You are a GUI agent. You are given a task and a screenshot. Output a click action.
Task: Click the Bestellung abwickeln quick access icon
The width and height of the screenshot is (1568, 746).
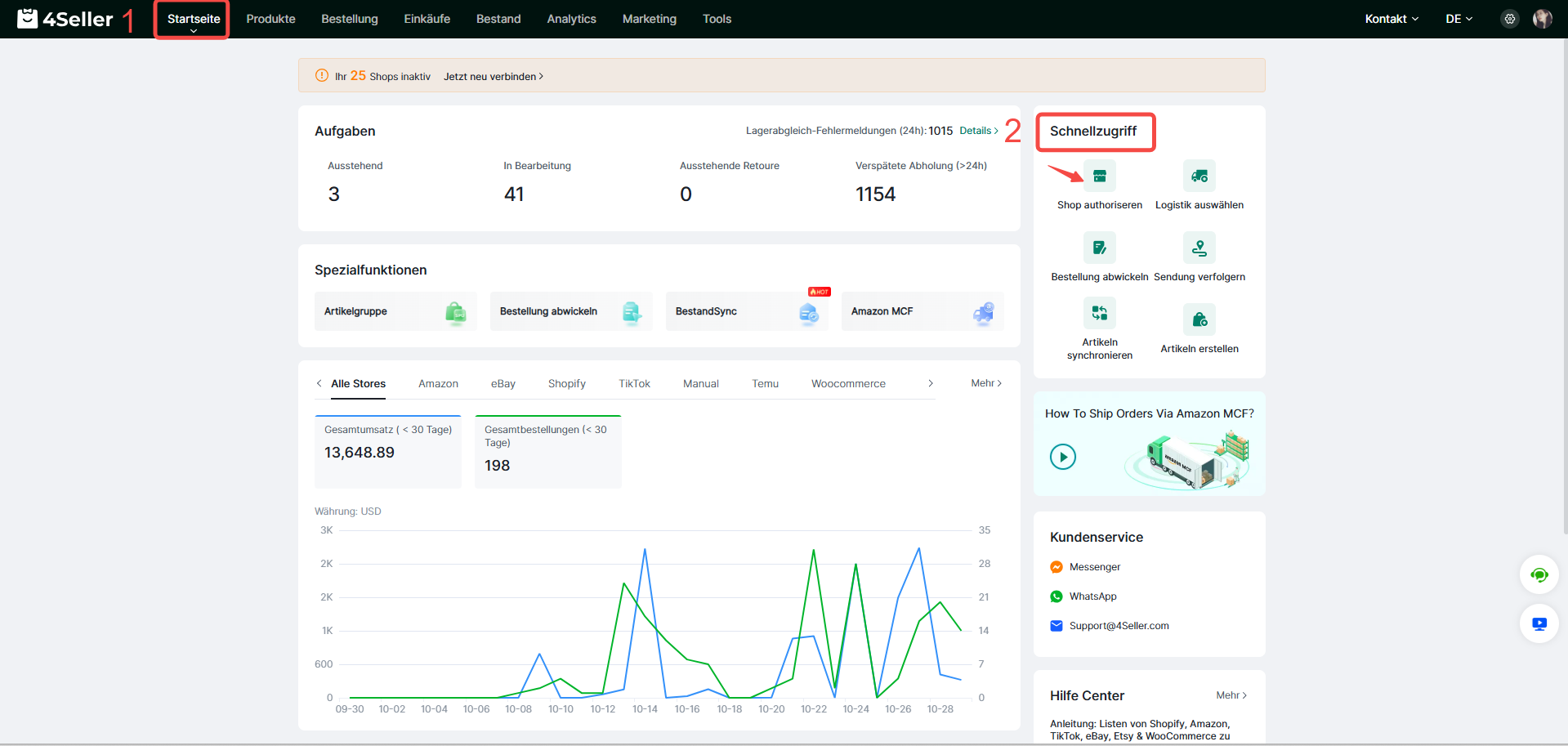[x=1099, y=248]
